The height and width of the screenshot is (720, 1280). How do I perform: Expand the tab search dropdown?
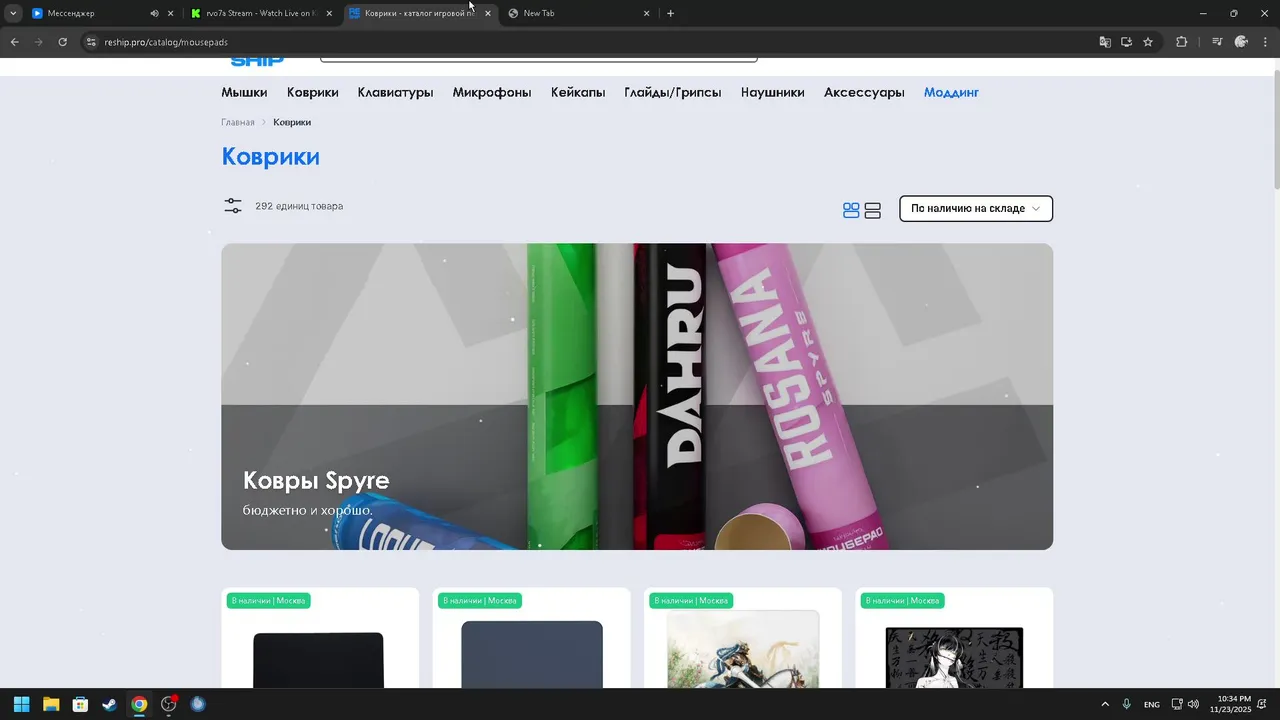point(13,13)
